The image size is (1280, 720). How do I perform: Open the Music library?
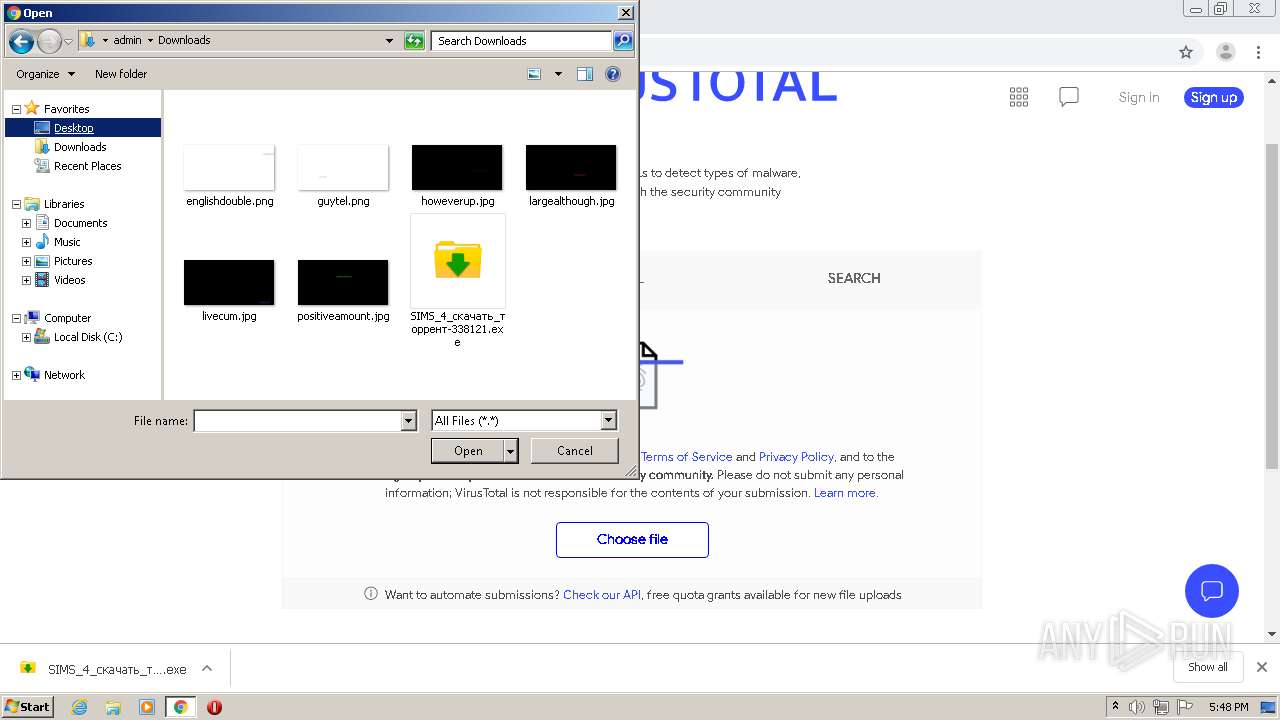[67, 242]
